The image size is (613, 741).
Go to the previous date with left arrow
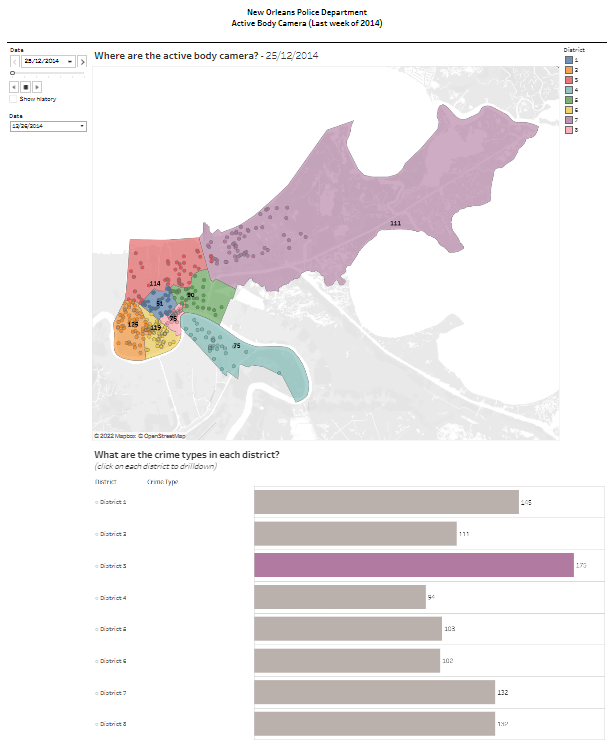(x=14, y=61)
